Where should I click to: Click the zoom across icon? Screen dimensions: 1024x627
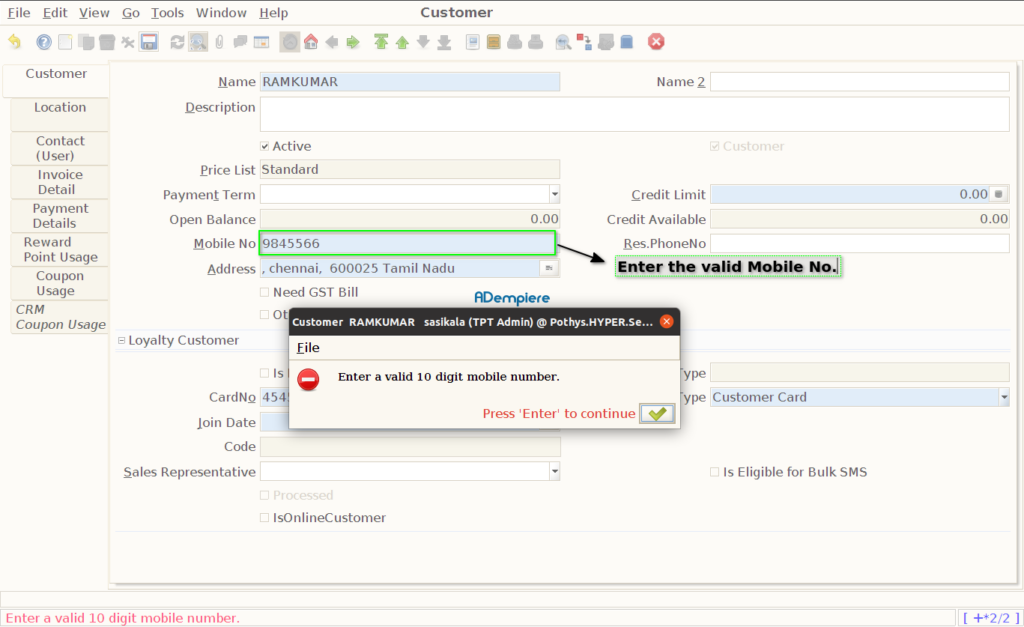point(563,42)
